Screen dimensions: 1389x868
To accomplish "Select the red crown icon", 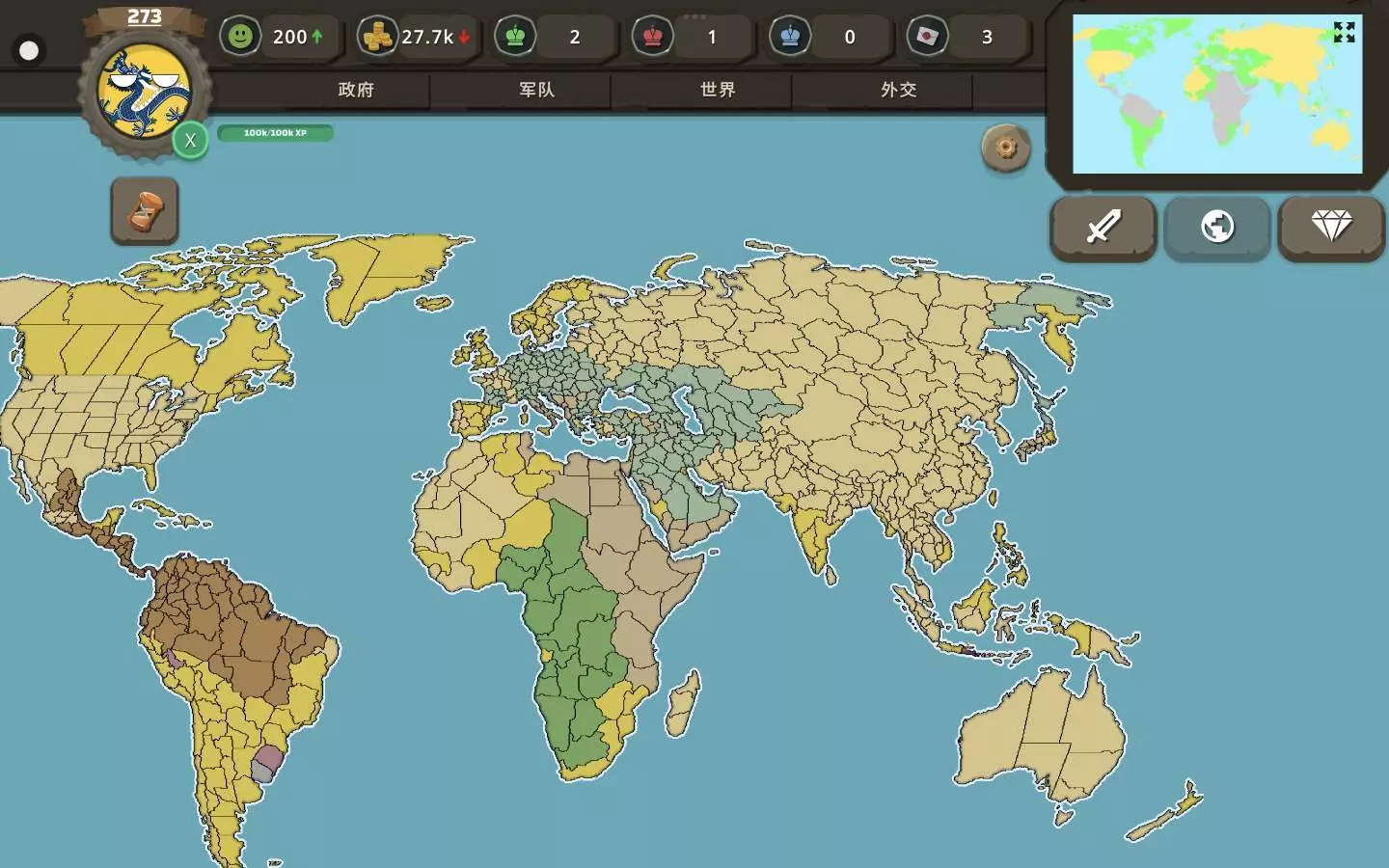I will pyautogui.click(x=653, y=37).
